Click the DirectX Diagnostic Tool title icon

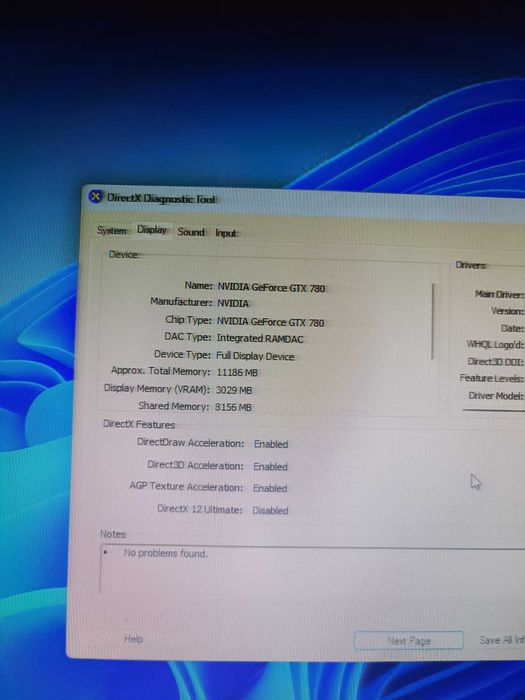[95, 196]
